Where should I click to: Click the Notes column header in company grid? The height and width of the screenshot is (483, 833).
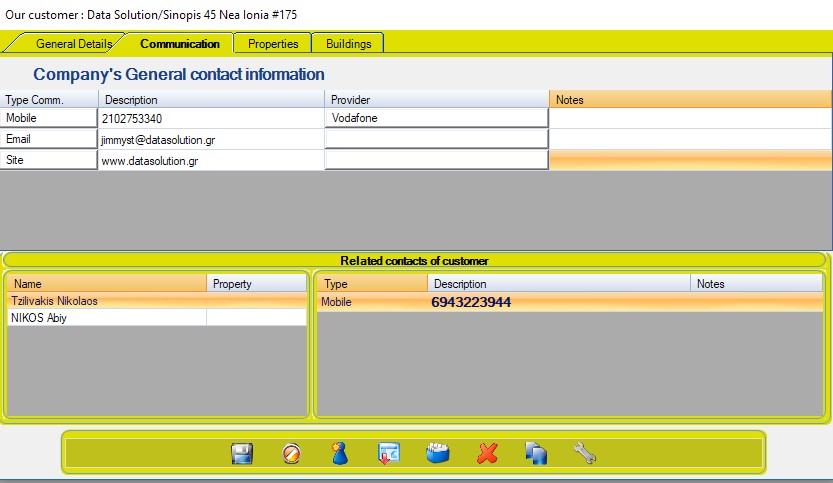pyautogui.click(x=690, y=100)
